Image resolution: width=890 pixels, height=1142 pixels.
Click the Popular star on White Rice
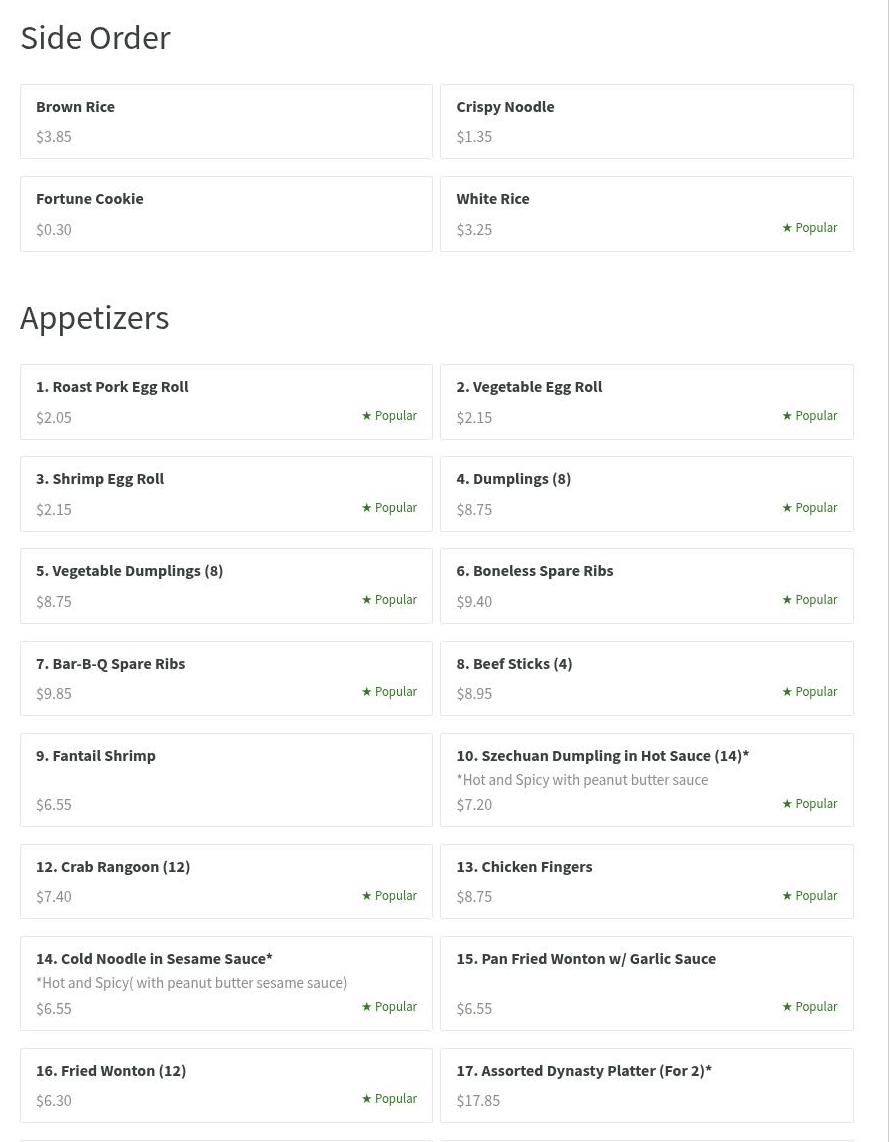(787, 228)
